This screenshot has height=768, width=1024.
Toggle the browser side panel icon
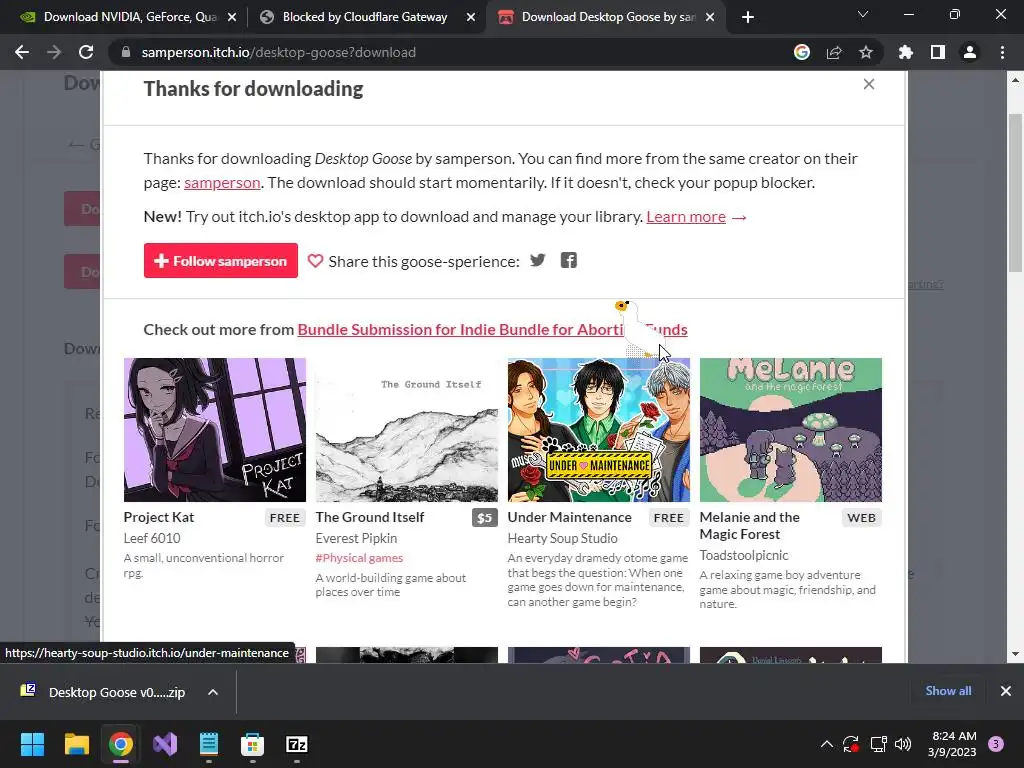pos(938,52)
